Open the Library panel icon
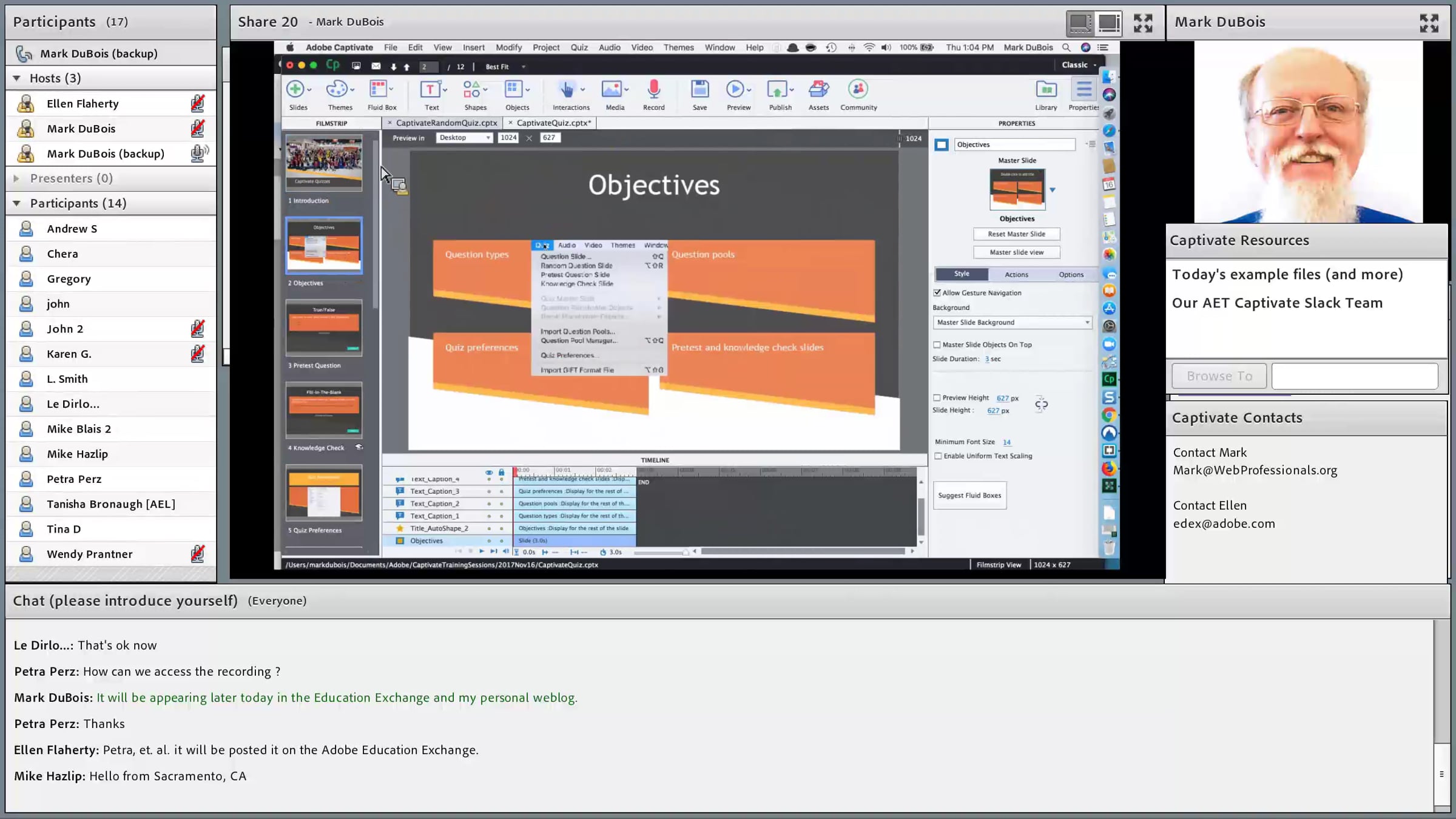 1046,90
